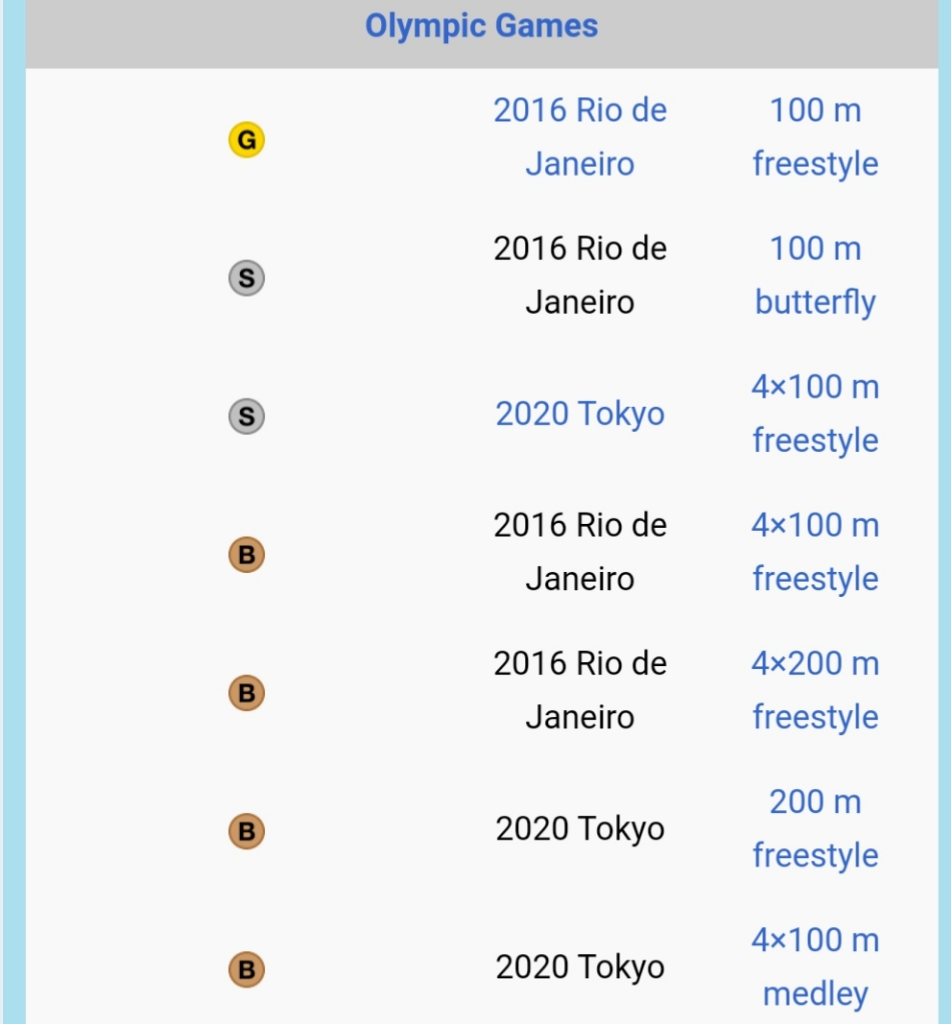Click 2020 Tokyo text in medley row
The height and width of the screenshot is (1024, 951).
[x=580, y=967]
